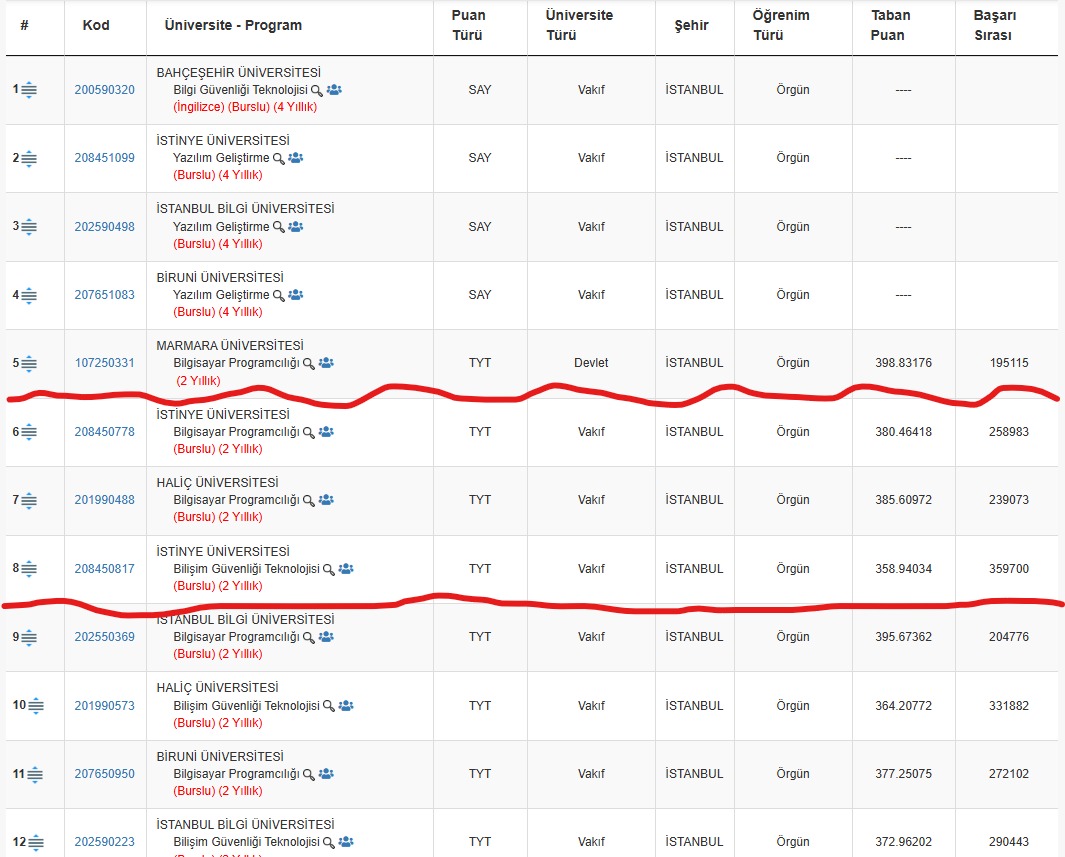Click magnifier icon for Biruni Bilgisayar Programcılığı
Image resolution: width=1065 pixels, height=857 pixels.
(308, 775)
